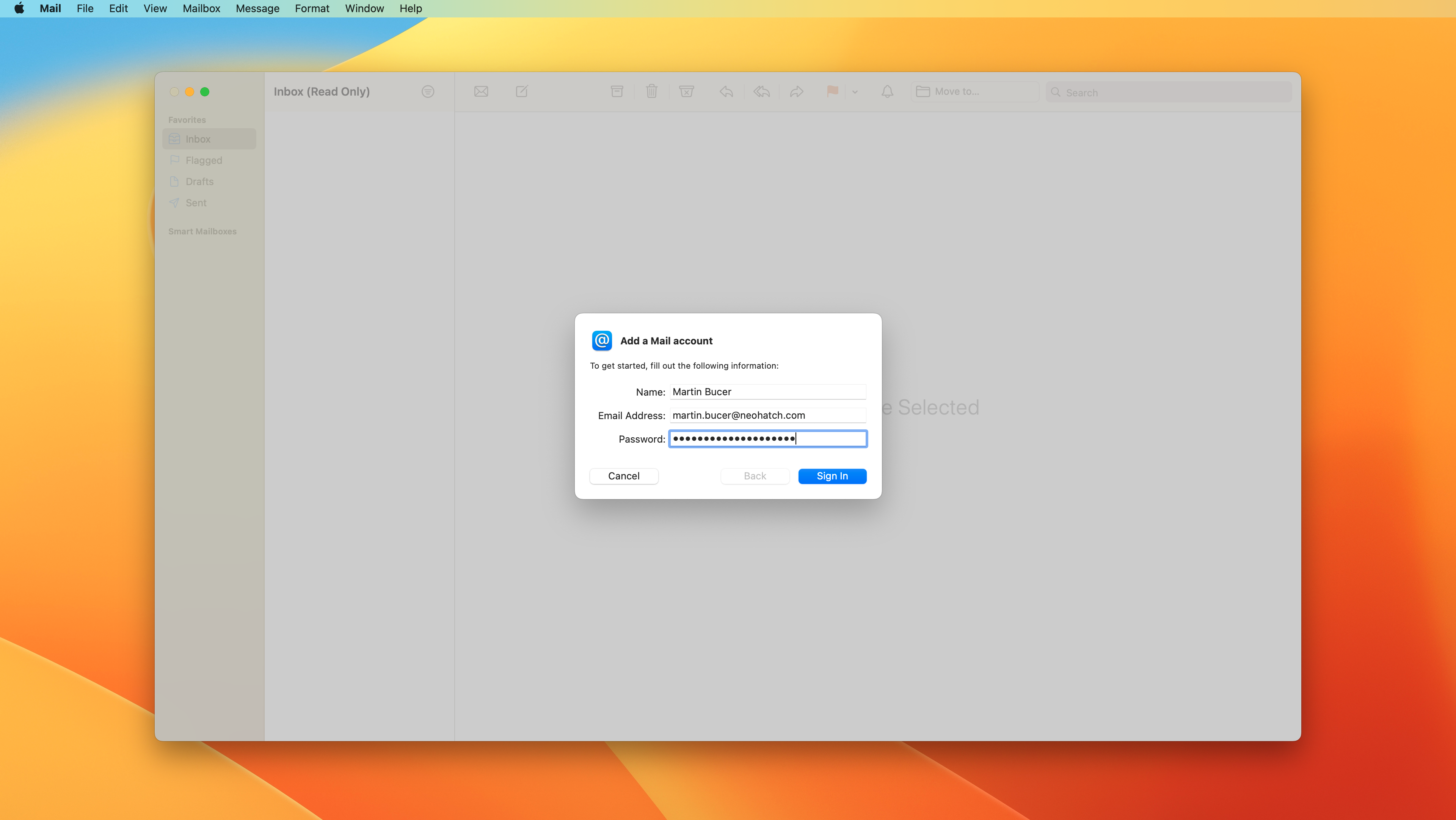Click the Get Mail envelope icon
Screen dimensions: 1456x820
click(481, 92)
